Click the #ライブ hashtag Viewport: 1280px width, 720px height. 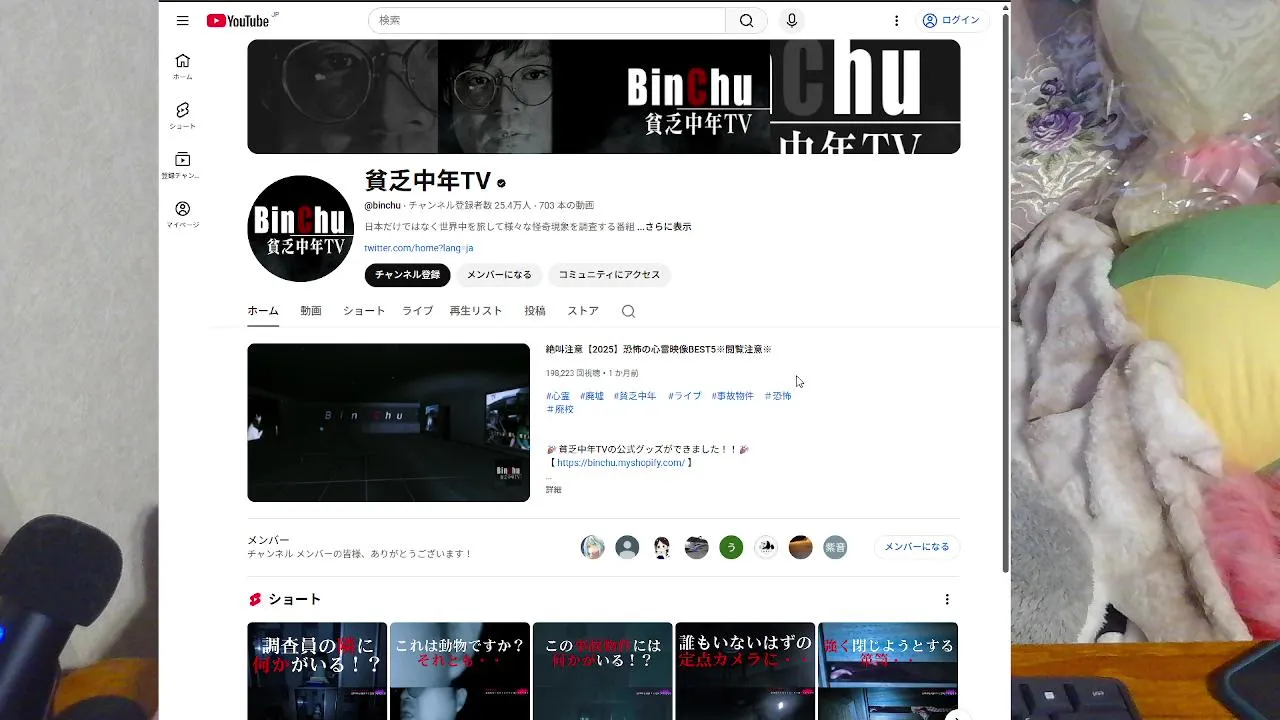[x=685, y=396]
